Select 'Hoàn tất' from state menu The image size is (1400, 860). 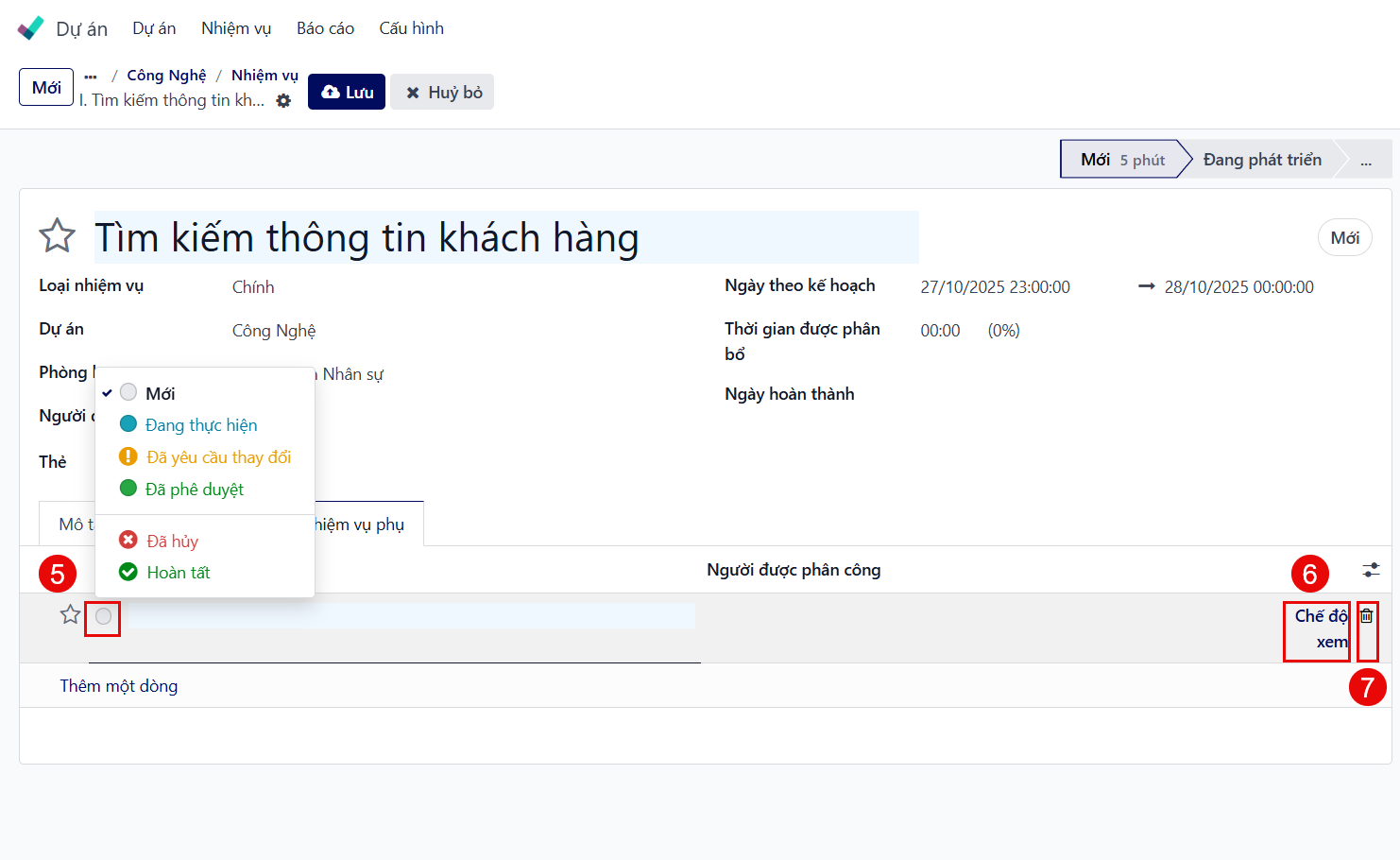(x=178, y=573)
